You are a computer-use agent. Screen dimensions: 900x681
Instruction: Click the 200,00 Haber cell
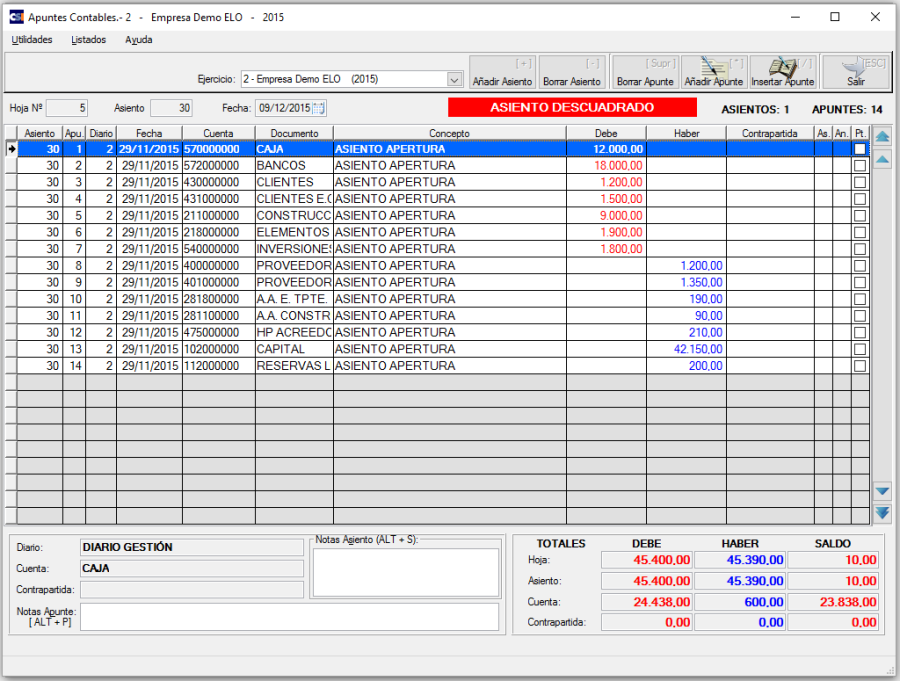point(686,366)
